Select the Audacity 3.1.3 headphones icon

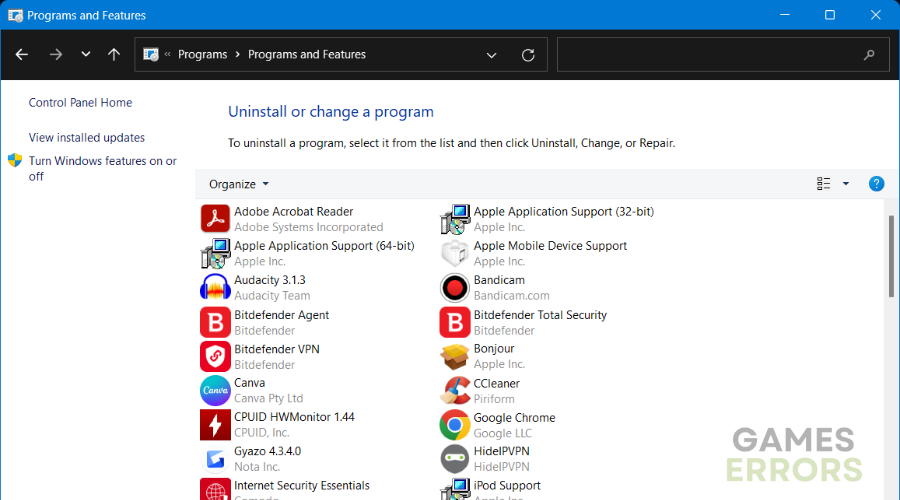click(x=215, y=288)
